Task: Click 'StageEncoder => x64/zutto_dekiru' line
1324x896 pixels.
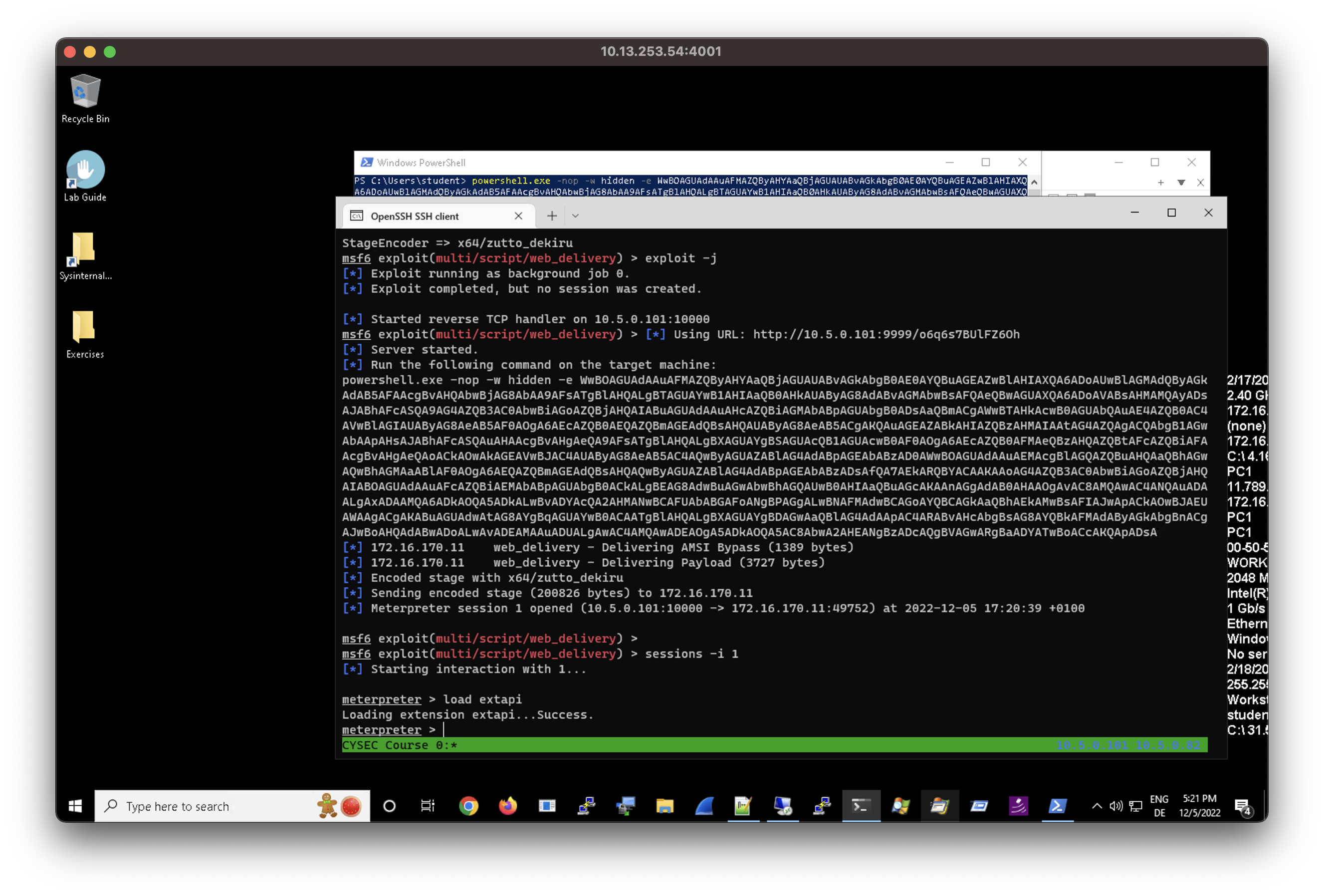Action: [457, 243]
